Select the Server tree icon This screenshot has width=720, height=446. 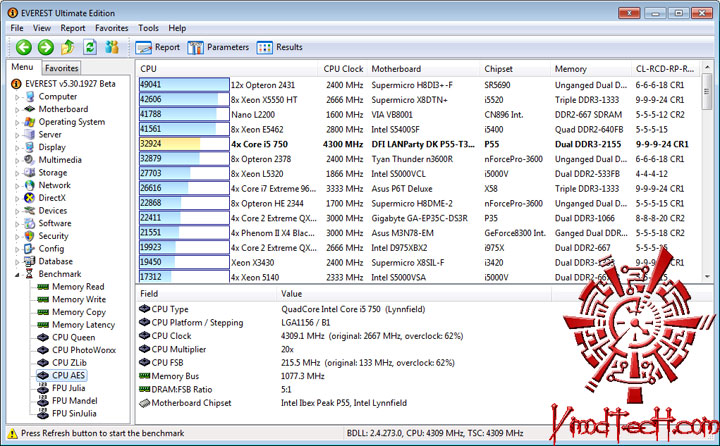pyautogui.click(x=30, y=135)
